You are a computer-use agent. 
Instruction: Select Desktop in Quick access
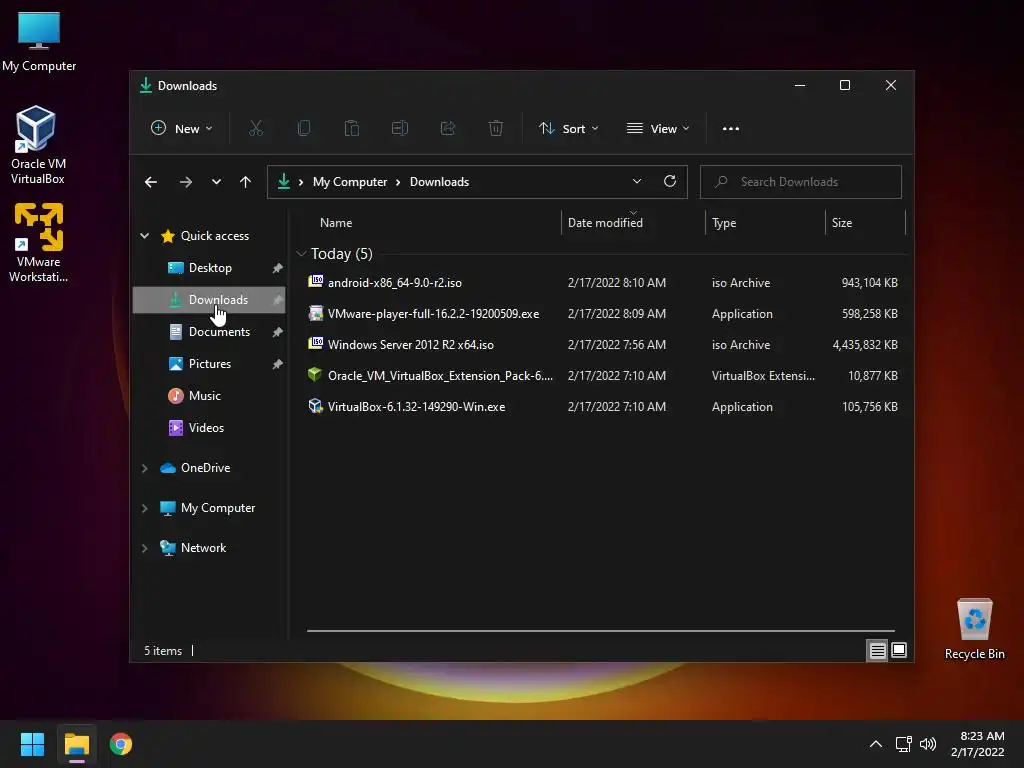coord(209,268)
